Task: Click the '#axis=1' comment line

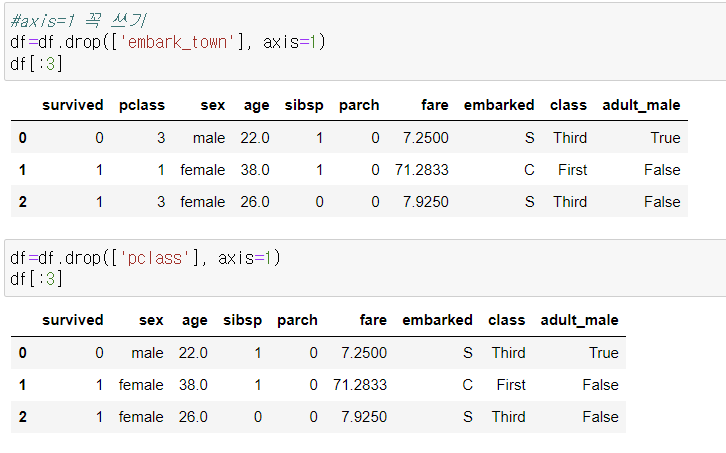Action: (x=79, y=20)
